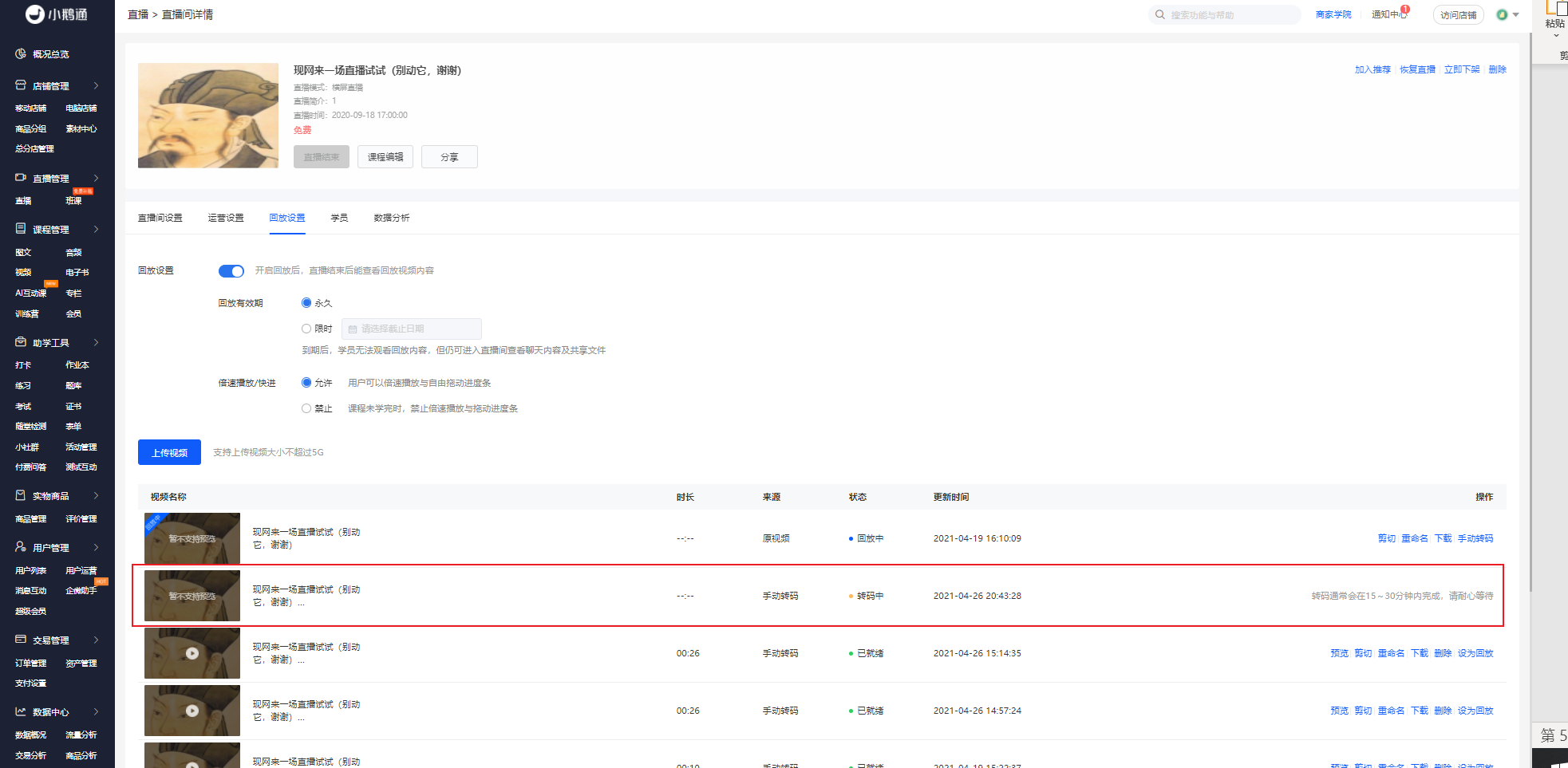Viewport: 1568px width, 768px height.
Task: Play the 2021-04-26 15:14:35 video thumbnail
Action: click(192, 653)
